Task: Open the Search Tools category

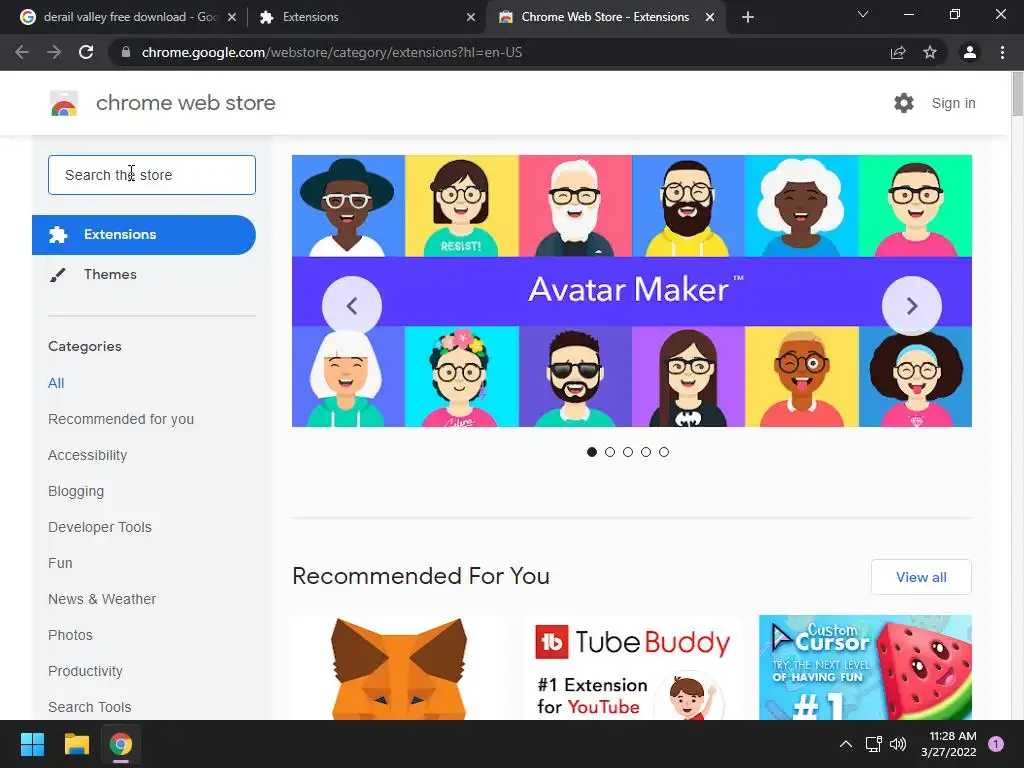Action: [89, 707]
